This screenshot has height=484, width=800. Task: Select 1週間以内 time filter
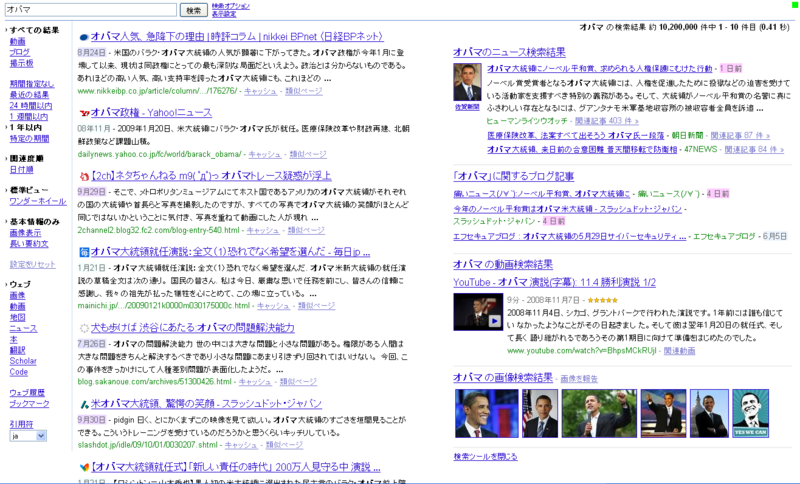click(29, 117)
